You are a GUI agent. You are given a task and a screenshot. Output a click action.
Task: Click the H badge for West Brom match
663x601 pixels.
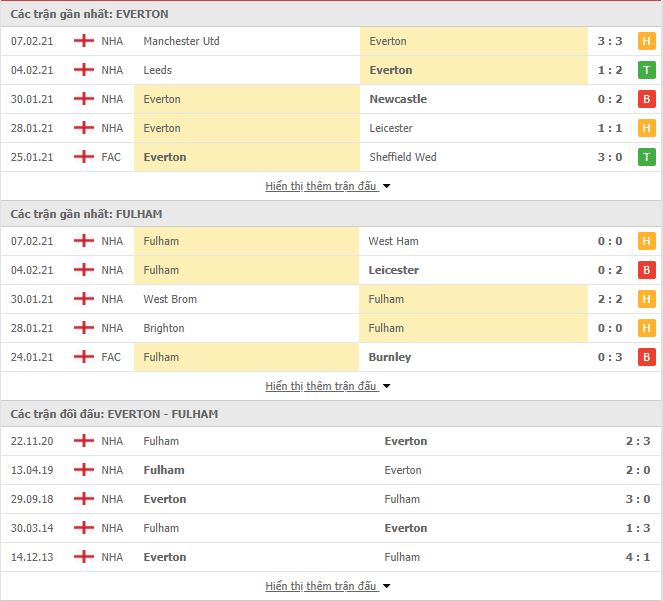(x=647, y=299)
